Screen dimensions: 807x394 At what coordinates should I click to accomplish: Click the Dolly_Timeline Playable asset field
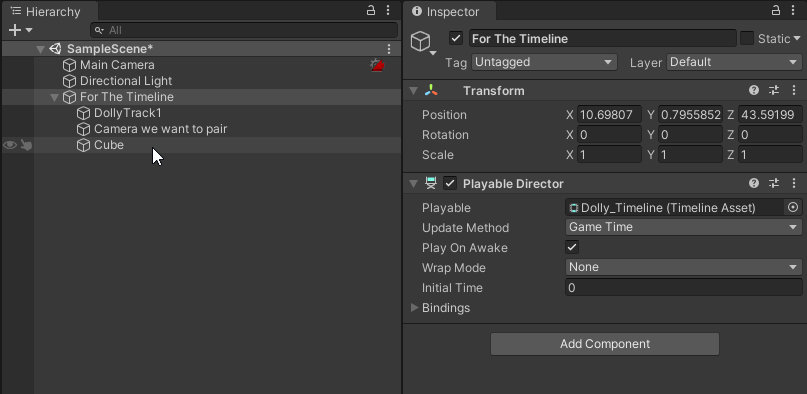674,208
